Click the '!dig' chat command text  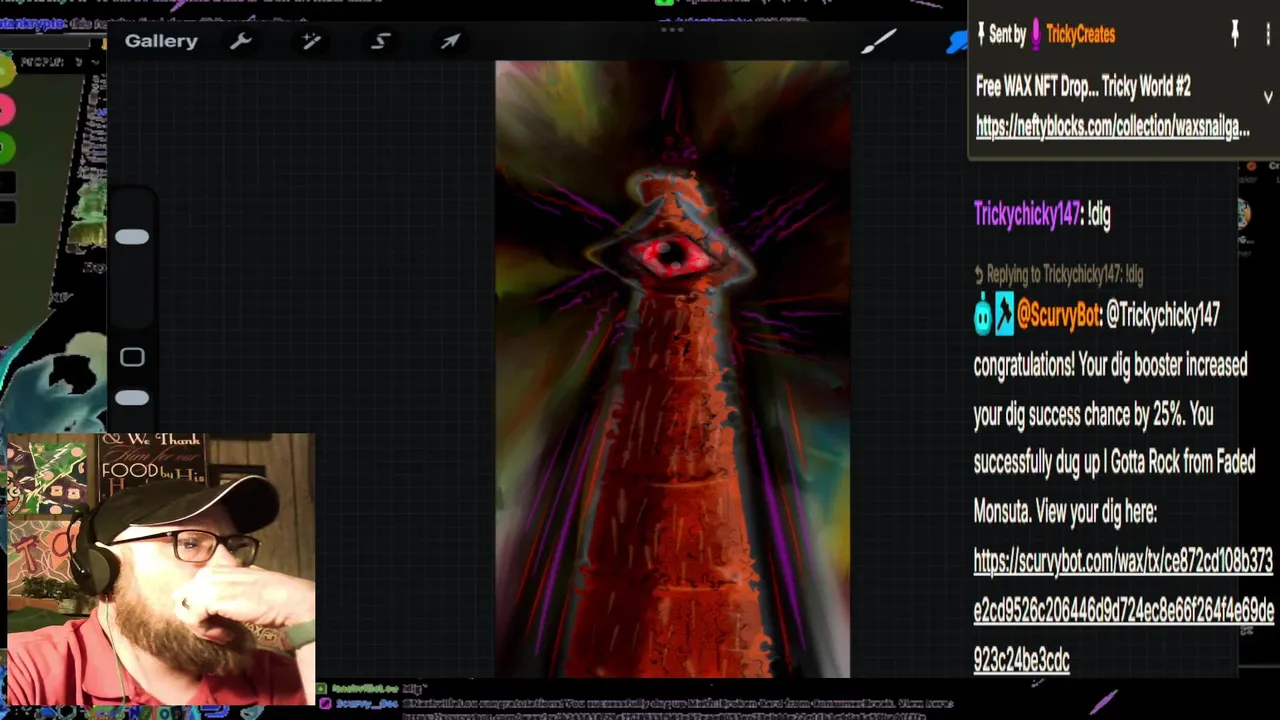tap(1100, 214)
